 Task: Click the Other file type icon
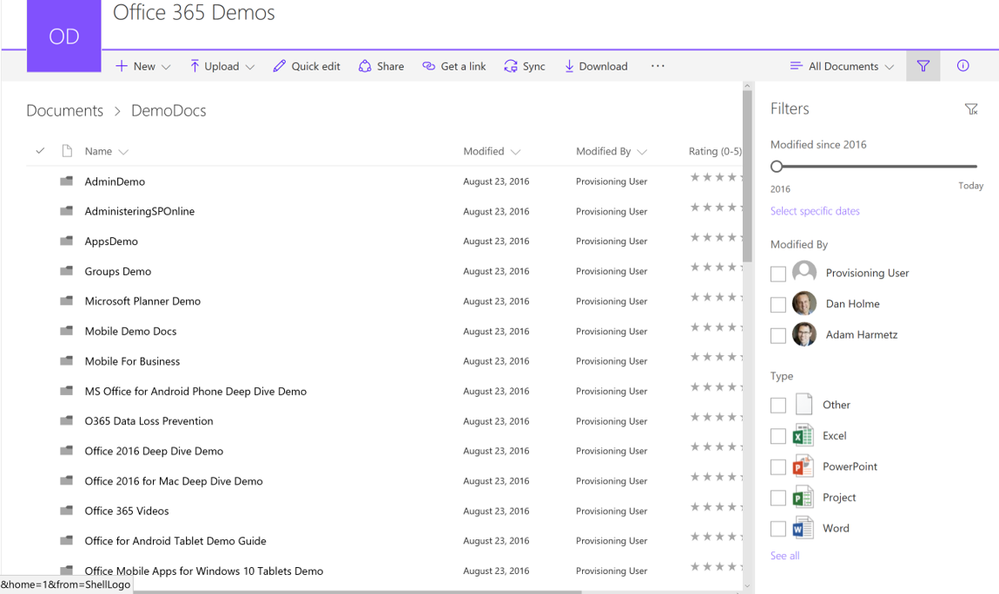coord(803,404)
